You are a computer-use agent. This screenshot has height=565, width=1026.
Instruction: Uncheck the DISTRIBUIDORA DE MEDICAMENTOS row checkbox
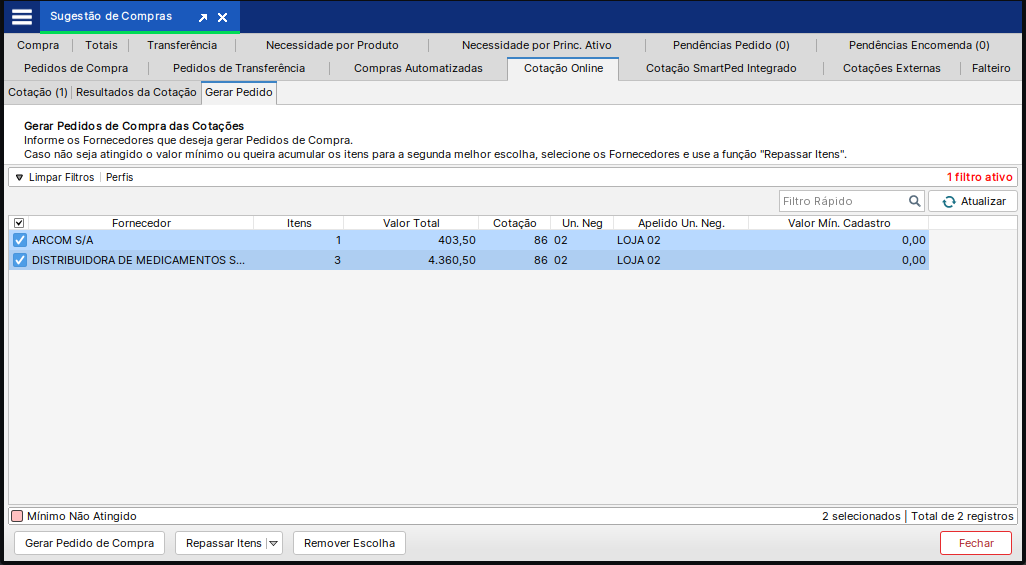pos(19,260)
